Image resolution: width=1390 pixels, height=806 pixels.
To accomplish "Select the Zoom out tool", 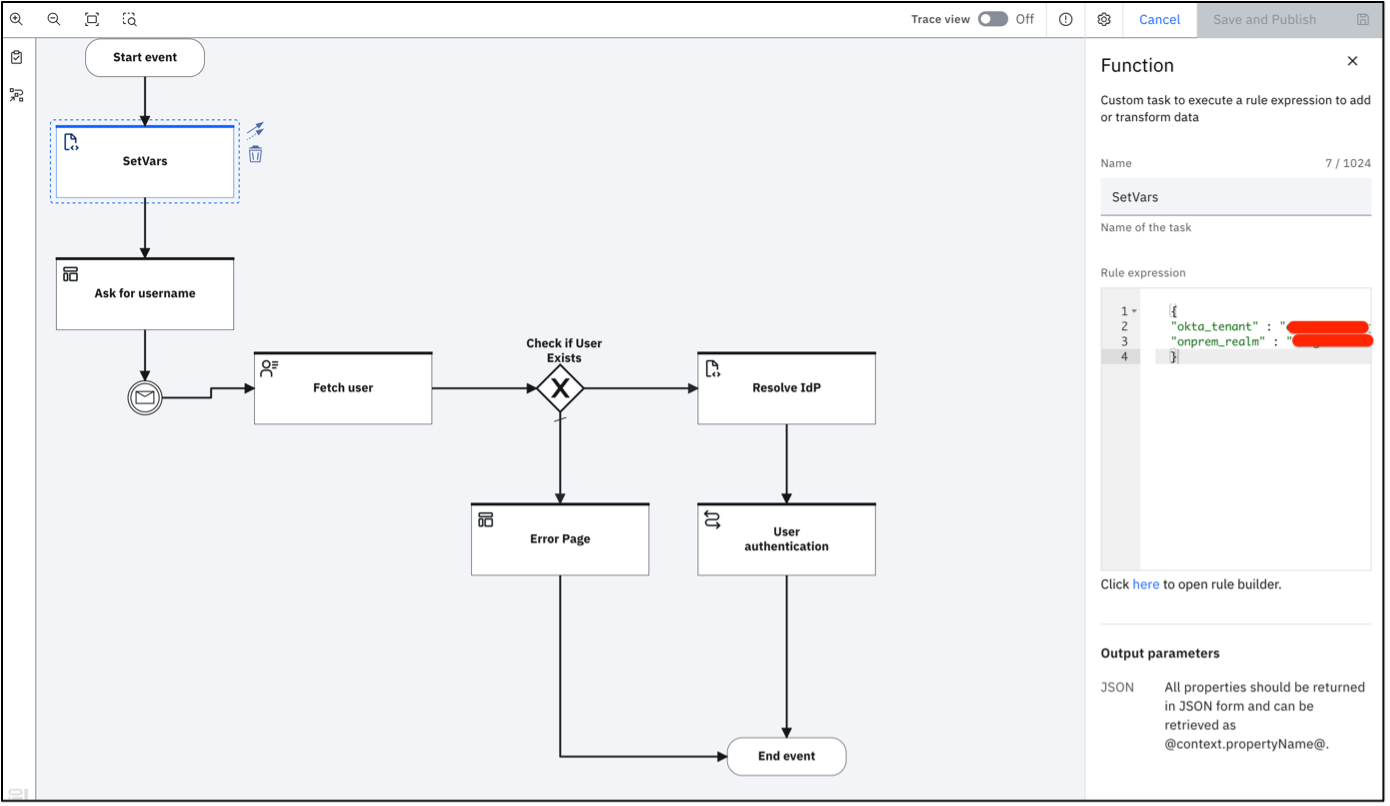I will tap(54, 18).
